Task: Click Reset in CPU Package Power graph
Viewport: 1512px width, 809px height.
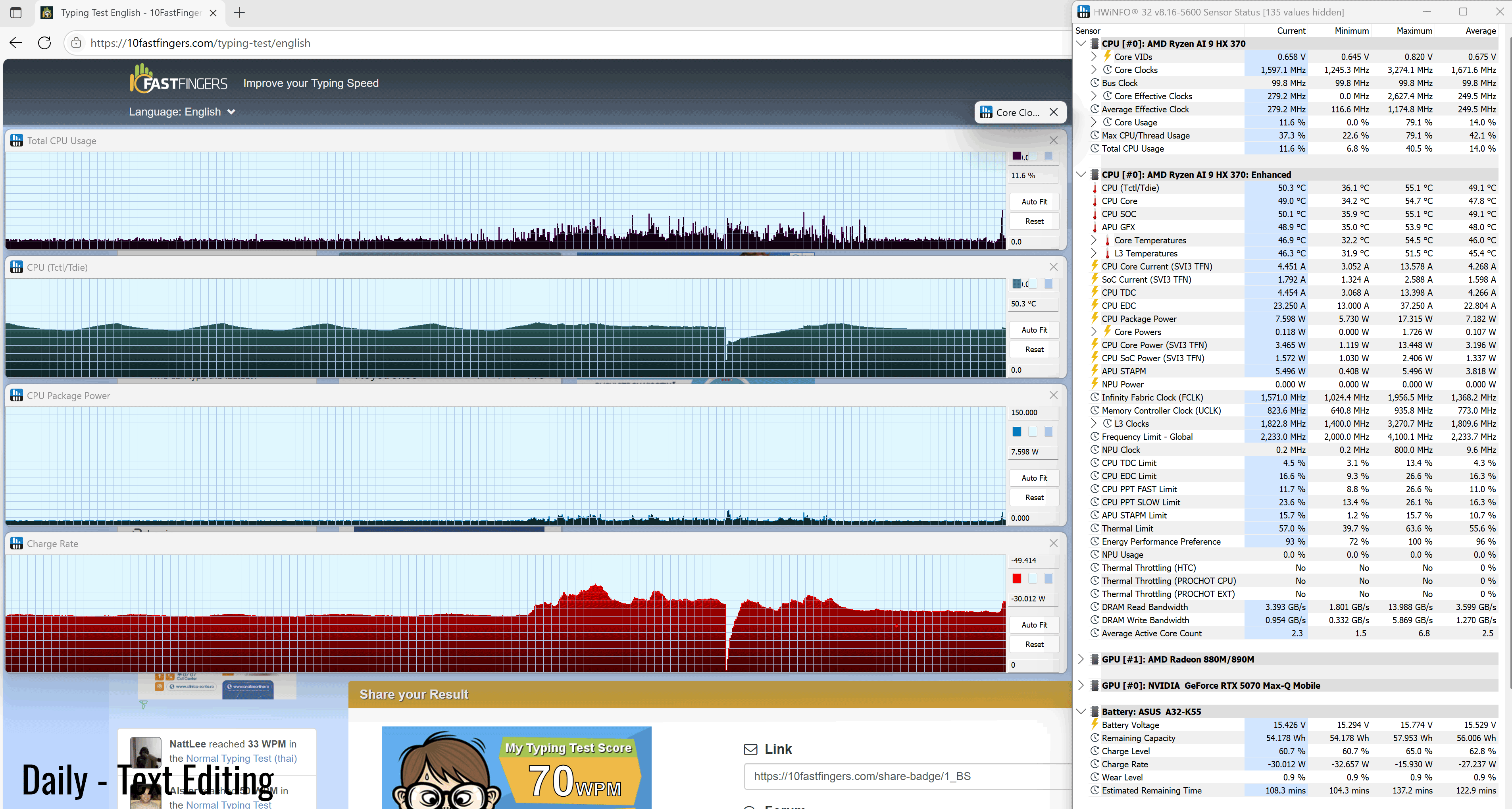Action: pos(1034,497)
